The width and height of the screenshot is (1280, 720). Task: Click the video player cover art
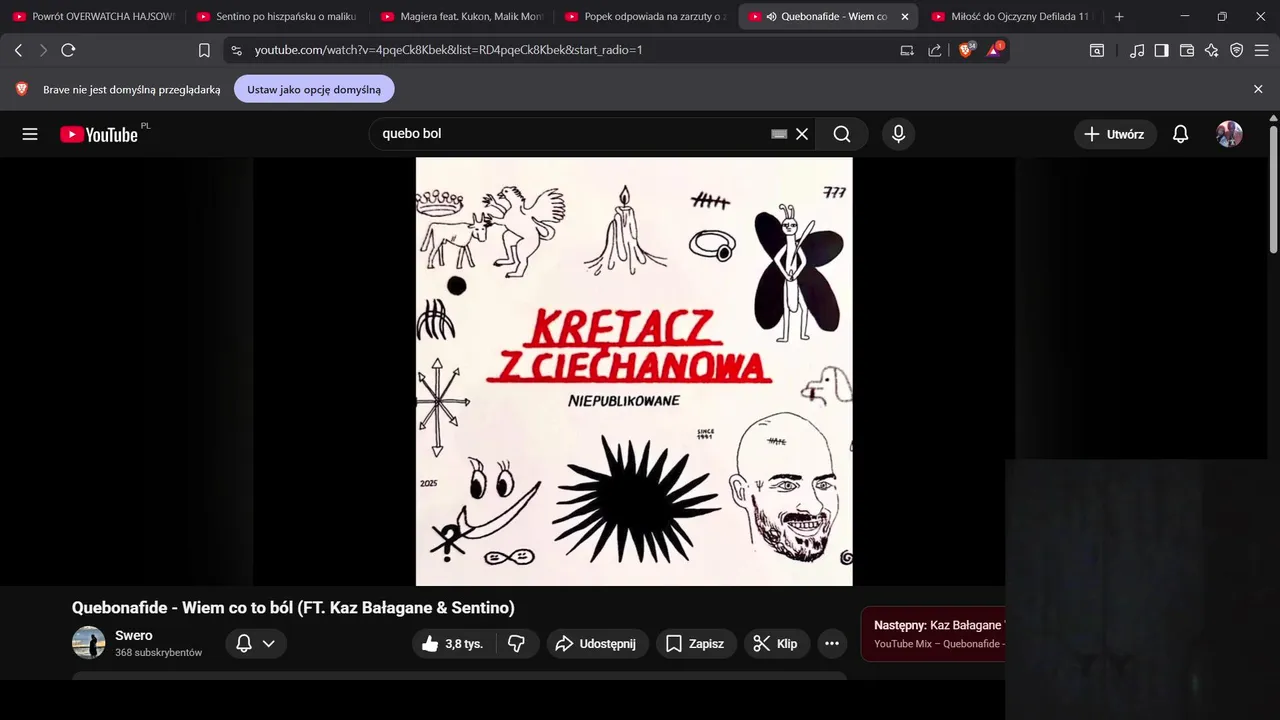634,371
